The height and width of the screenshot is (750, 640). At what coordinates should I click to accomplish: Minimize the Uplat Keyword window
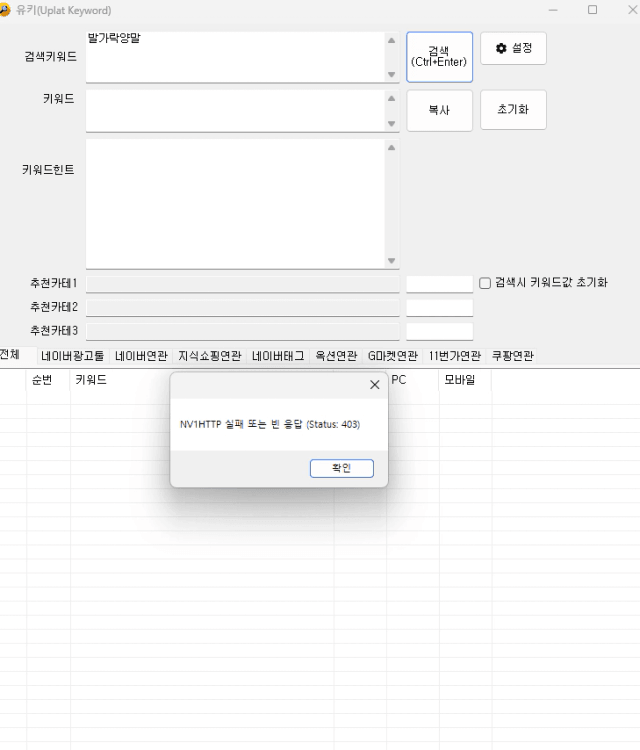[x=553, y=10]
